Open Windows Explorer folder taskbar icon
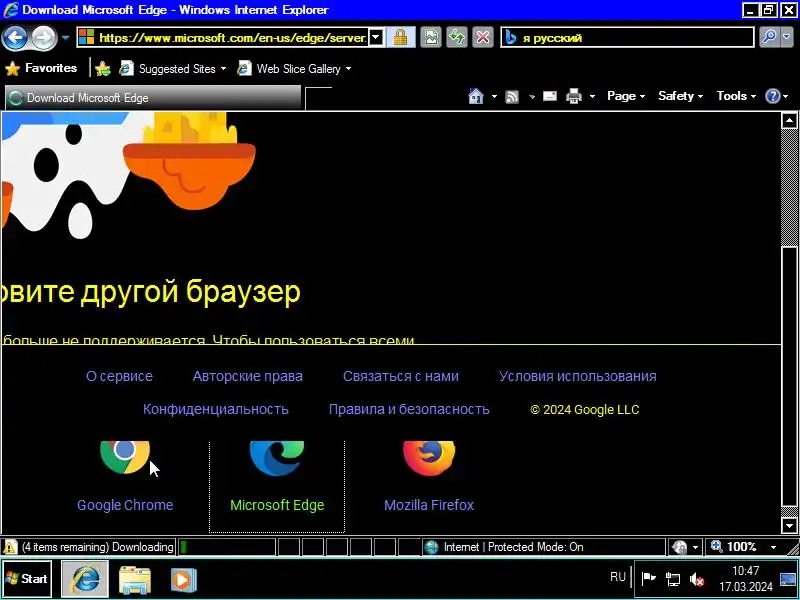Image resolution: width=800 pixels, height=600 pixels. [x=135, y=580]
